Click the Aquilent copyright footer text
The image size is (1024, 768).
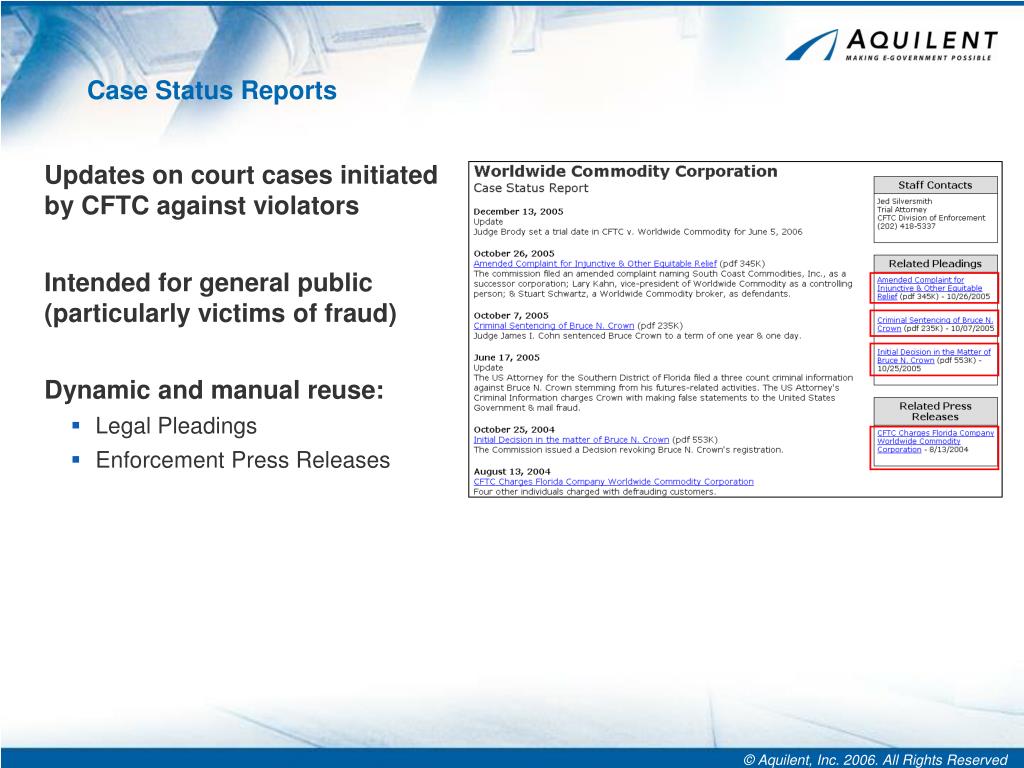pos(875,760)
